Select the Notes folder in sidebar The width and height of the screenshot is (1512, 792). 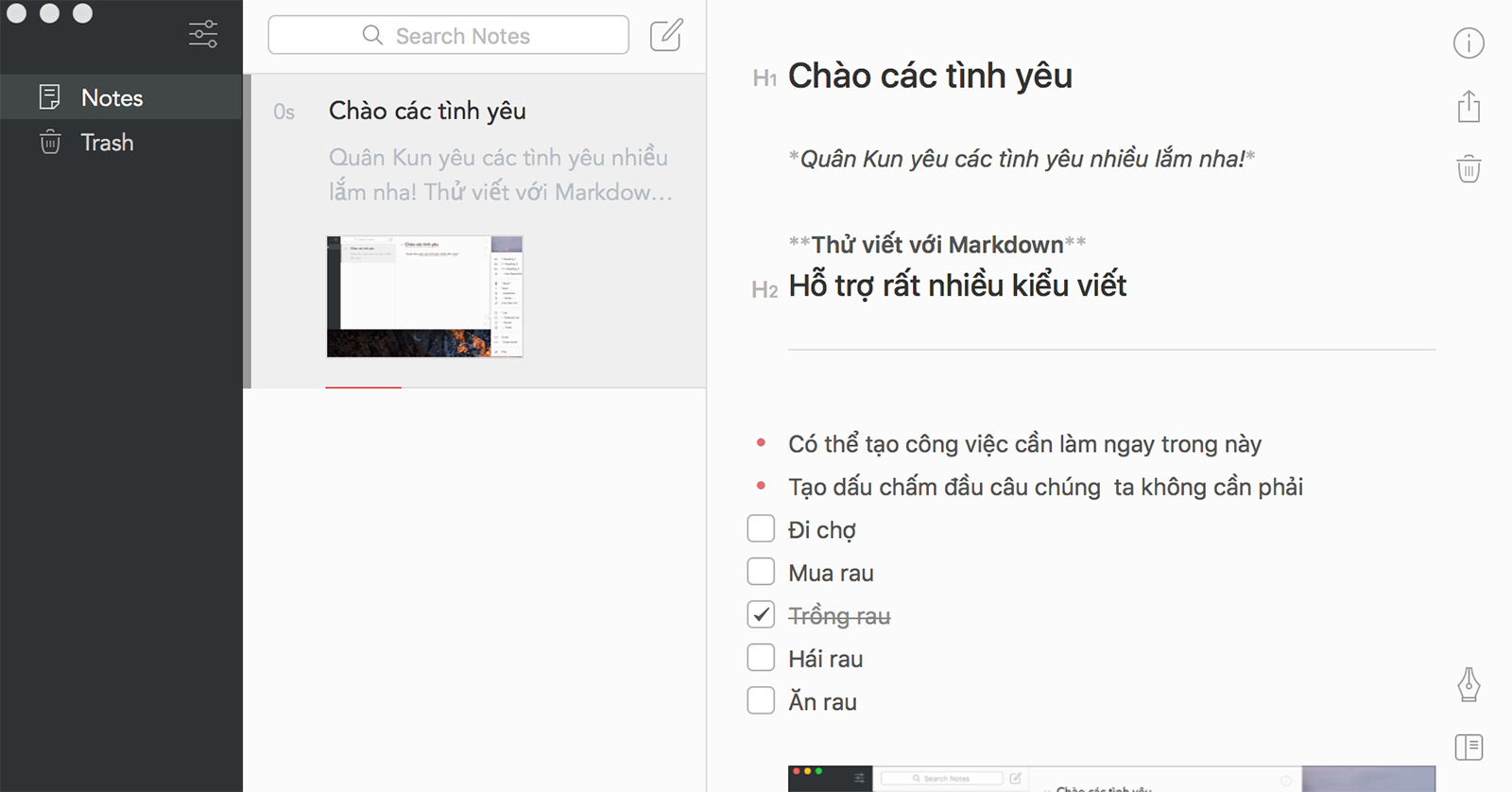[112, 97]
